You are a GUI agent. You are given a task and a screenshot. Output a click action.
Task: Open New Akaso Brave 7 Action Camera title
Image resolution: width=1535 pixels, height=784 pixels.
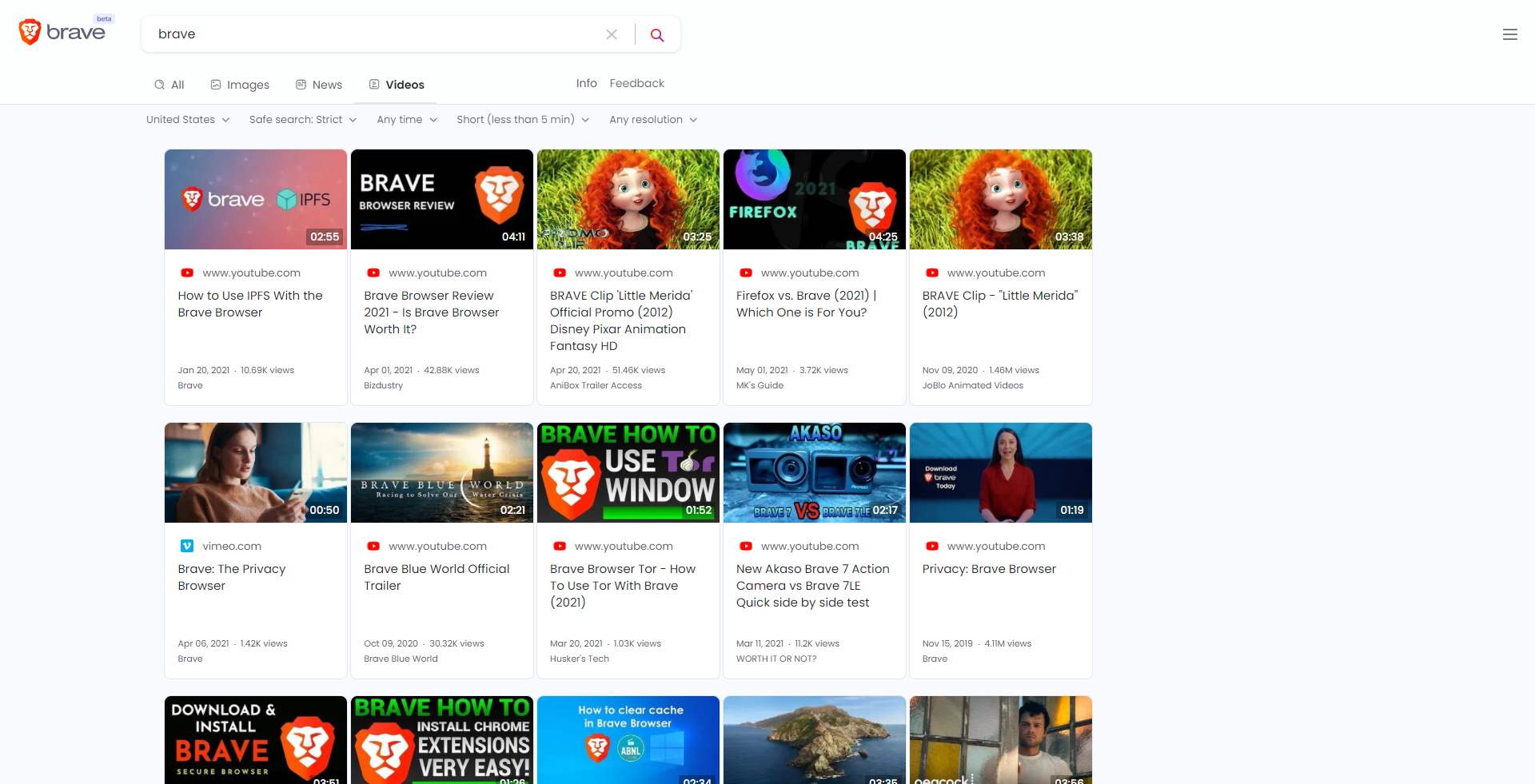coord(813,586)
